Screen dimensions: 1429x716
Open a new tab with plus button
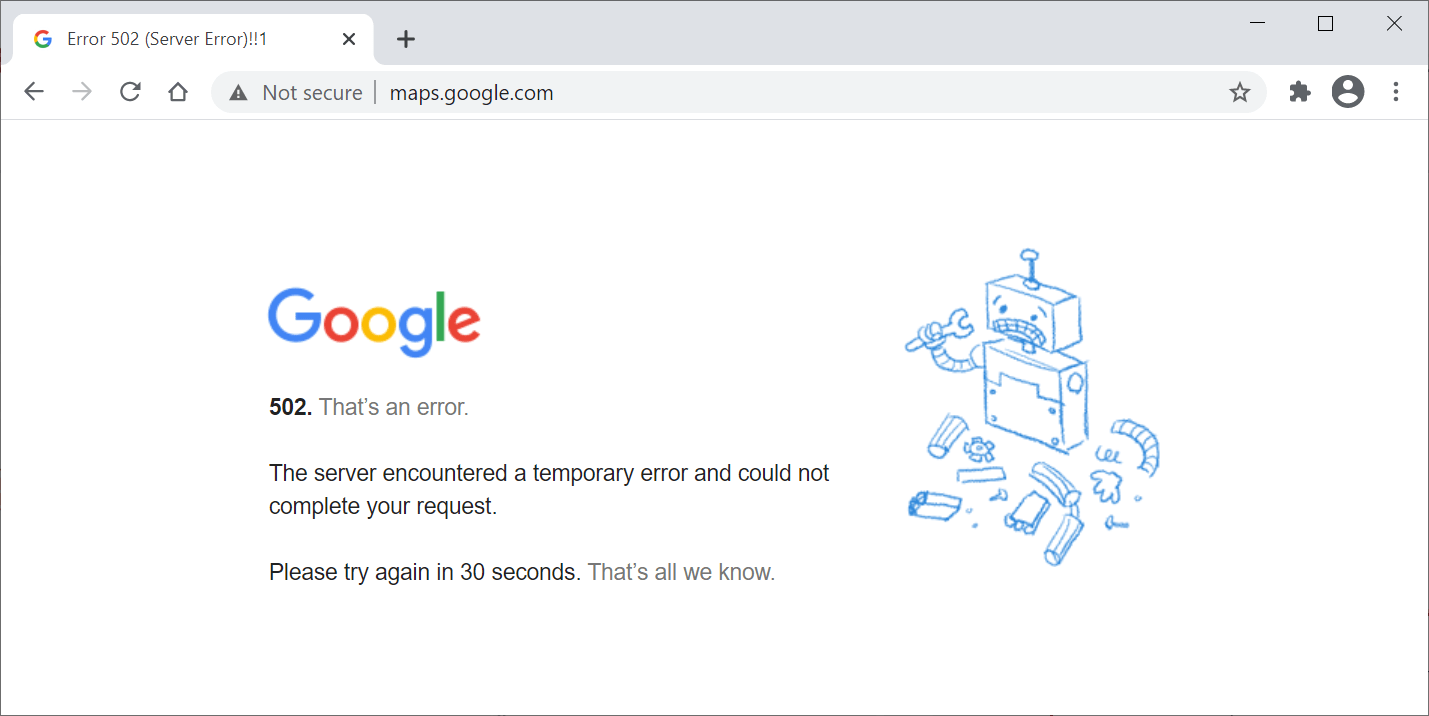405,39
